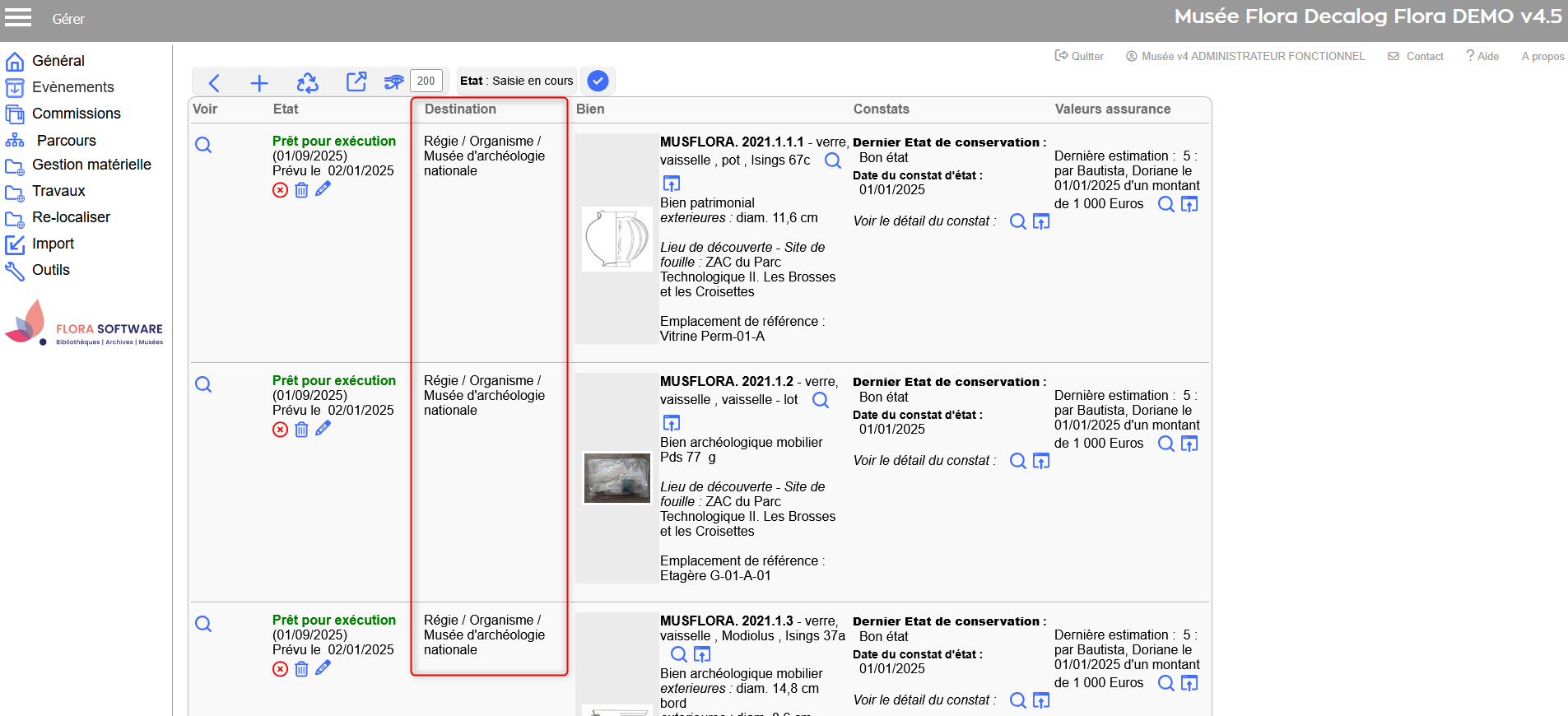Image resolution: width=1568 pixels, height=716 pixels.
Task: Click the blue validate checkmark button
Action: 598,81
